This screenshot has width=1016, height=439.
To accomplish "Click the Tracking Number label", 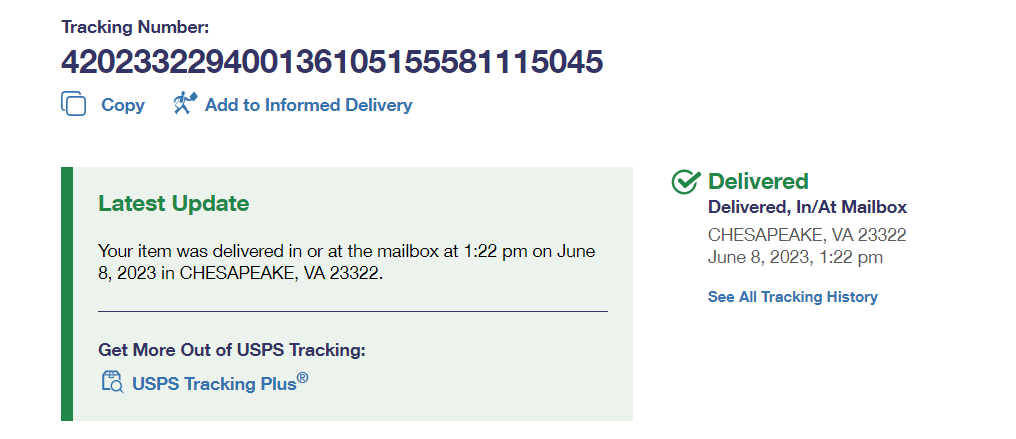I will pos(135,28).
